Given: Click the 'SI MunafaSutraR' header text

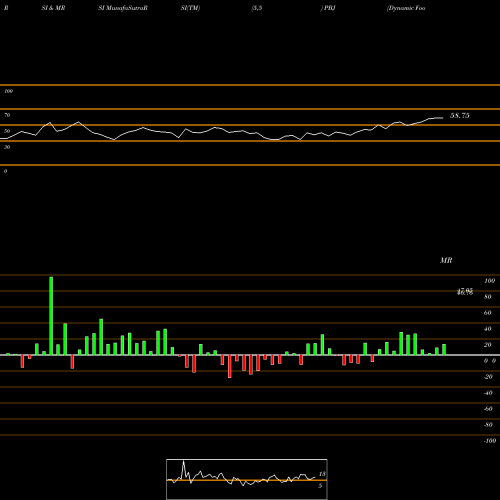Looking at the screenshot, I should pos(123,8).
